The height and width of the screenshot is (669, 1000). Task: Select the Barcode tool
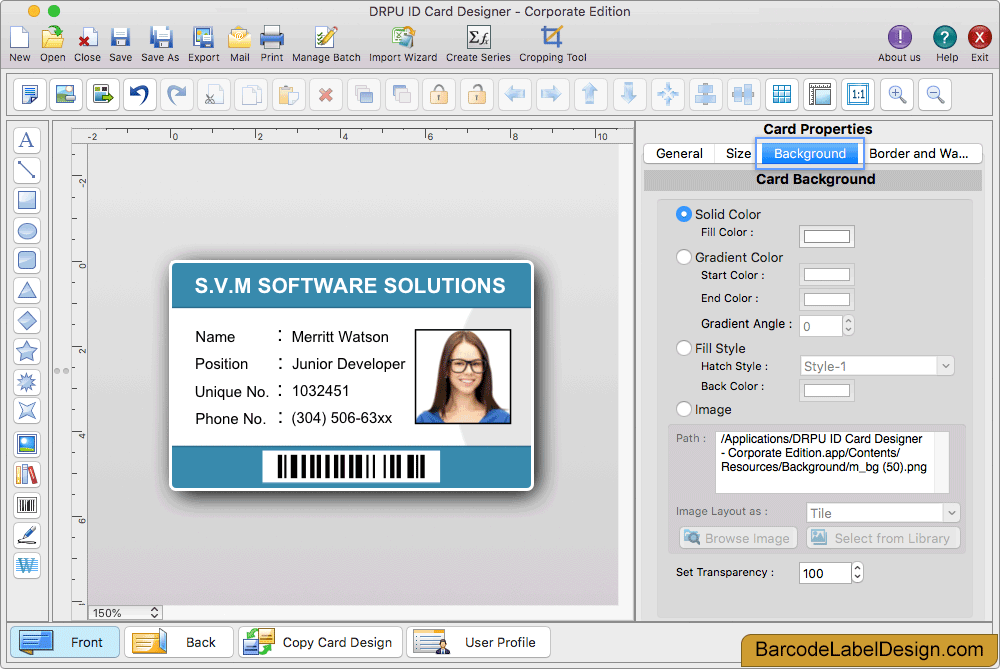[27, 506]
